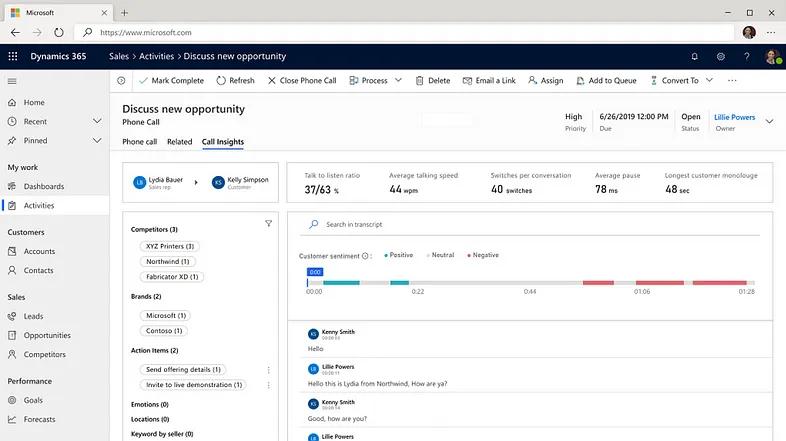The image size is (786, 441).
Task: Open options for Invite to live demonstration
Action: coord(269,385)
